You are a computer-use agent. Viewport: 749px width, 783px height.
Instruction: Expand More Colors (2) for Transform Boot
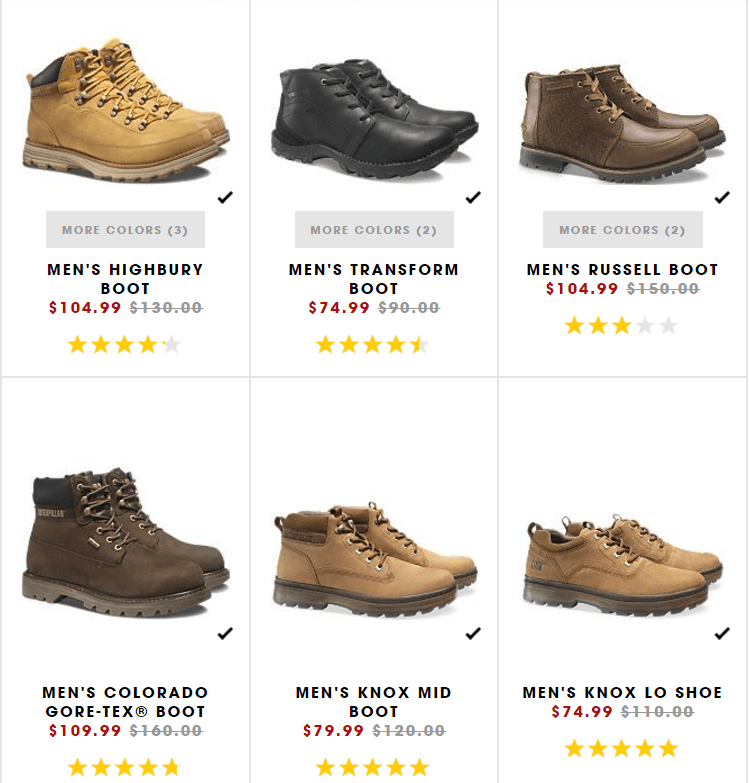(374, 230)
